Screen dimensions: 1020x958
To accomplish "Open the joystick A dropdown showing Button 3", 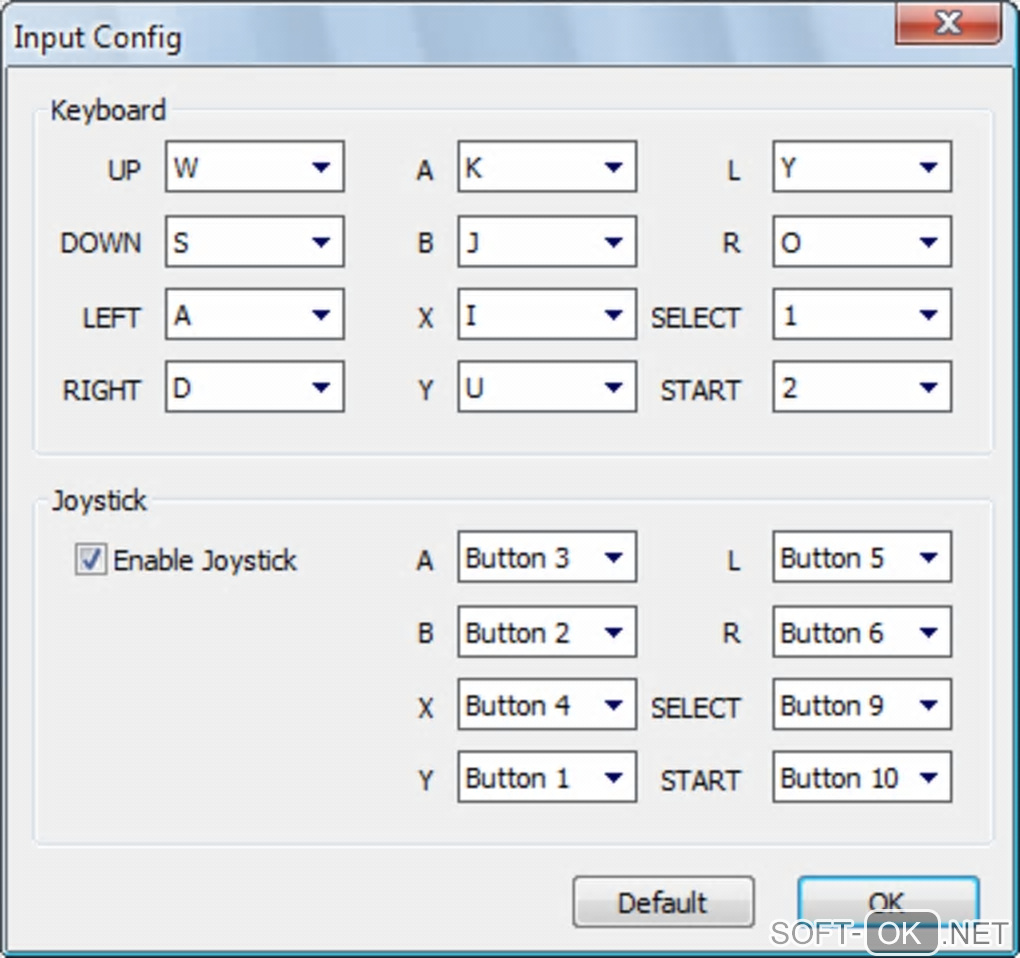I will click(x=547, y=557).
